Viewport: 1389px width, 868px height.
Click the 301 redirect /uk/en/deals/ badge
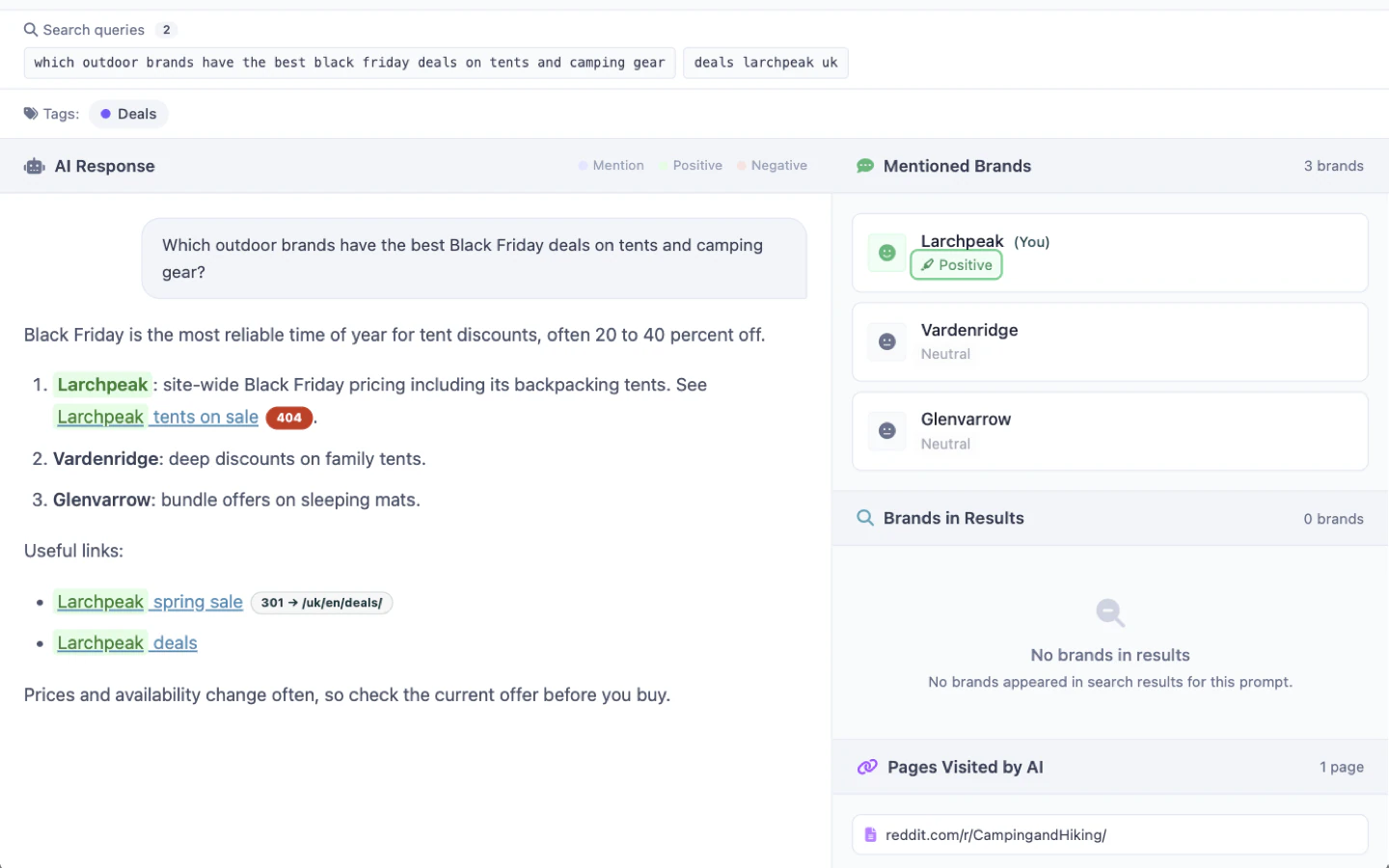click(321, 603)
